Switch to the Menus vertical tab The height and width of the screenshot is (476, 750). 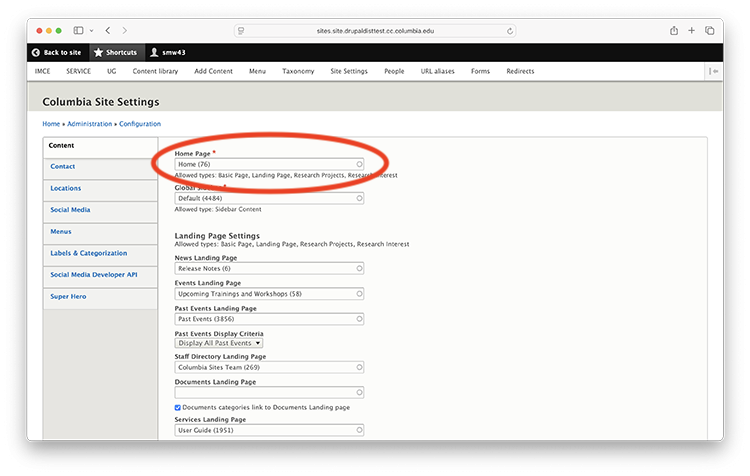(x=100, y=232)
